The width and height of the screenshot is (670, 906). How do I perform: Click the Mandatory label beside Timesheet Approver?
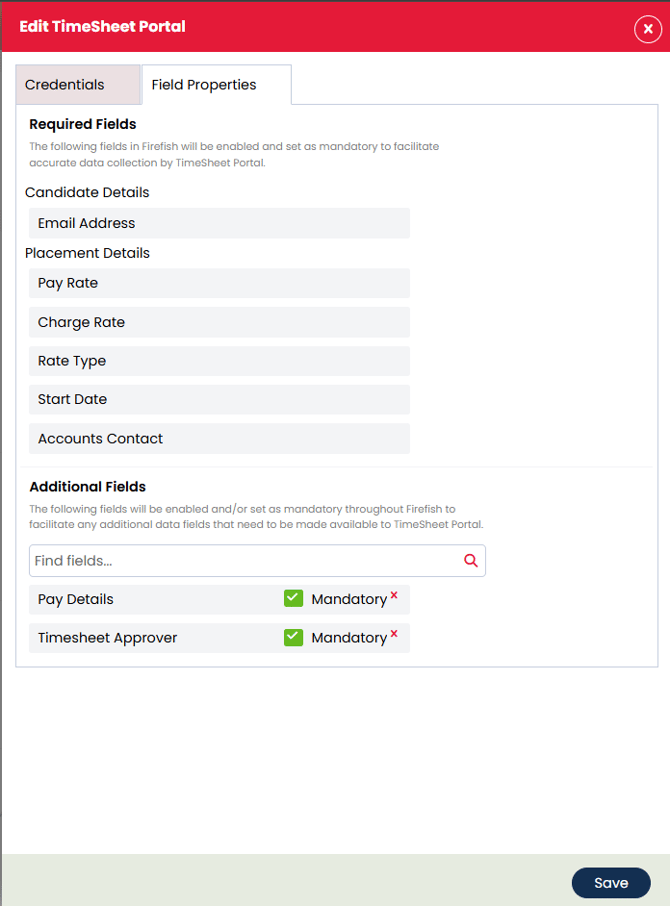coord(348,638)
